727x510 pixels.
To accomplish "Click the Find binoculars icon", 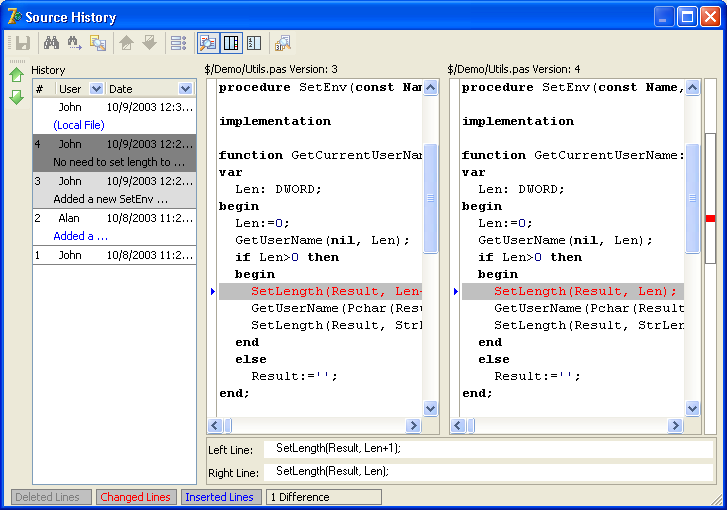I will (x=50, y=43).
